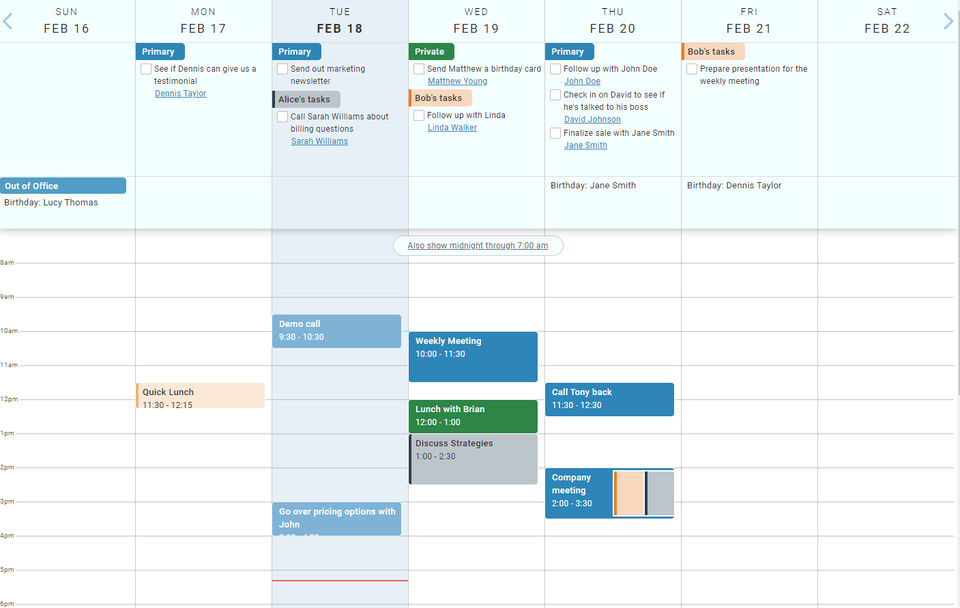The height and width of the screenshot is (608, 960).
Task: Click the orange overlapping event block on Thursday
Action: [629, 493]
